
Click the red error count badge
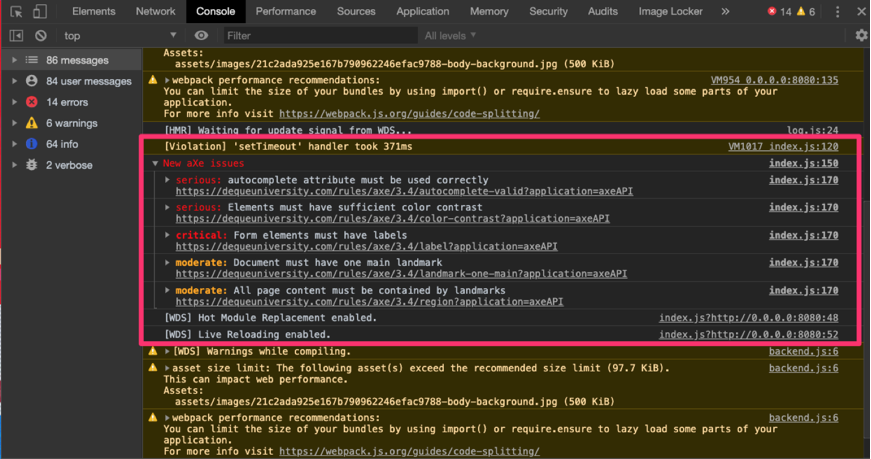click(x=779, y=12)
